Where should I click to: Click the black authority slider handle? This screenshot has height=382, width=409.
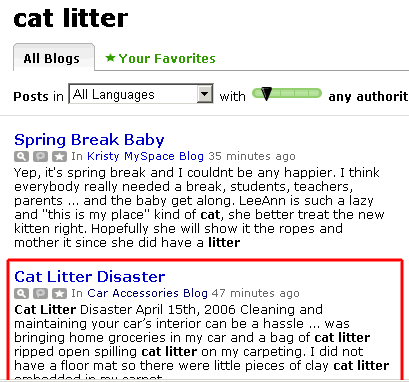(266, 94)
